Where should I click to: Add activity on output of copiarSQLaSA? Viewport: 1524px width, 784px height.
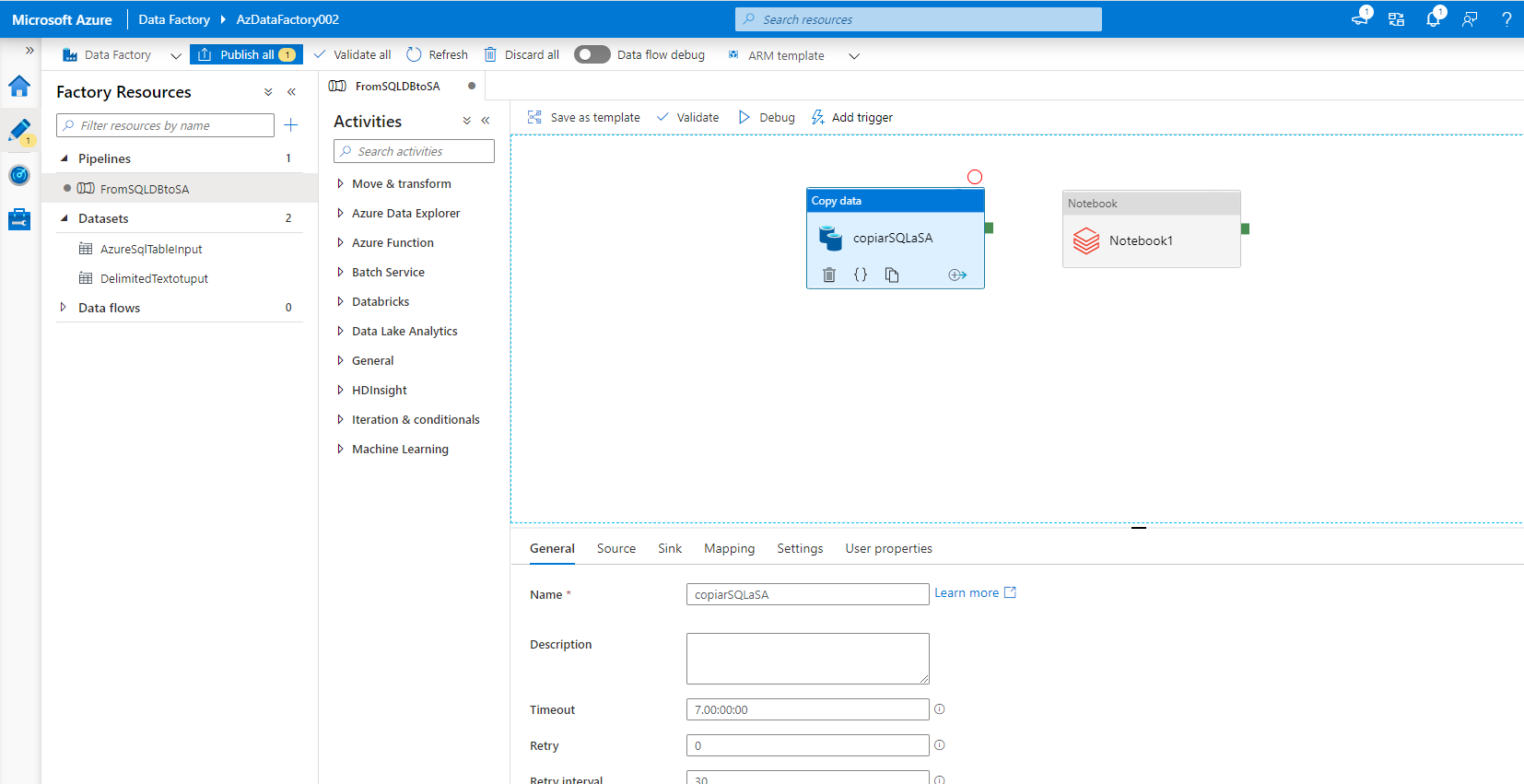(x=957, y=275)
